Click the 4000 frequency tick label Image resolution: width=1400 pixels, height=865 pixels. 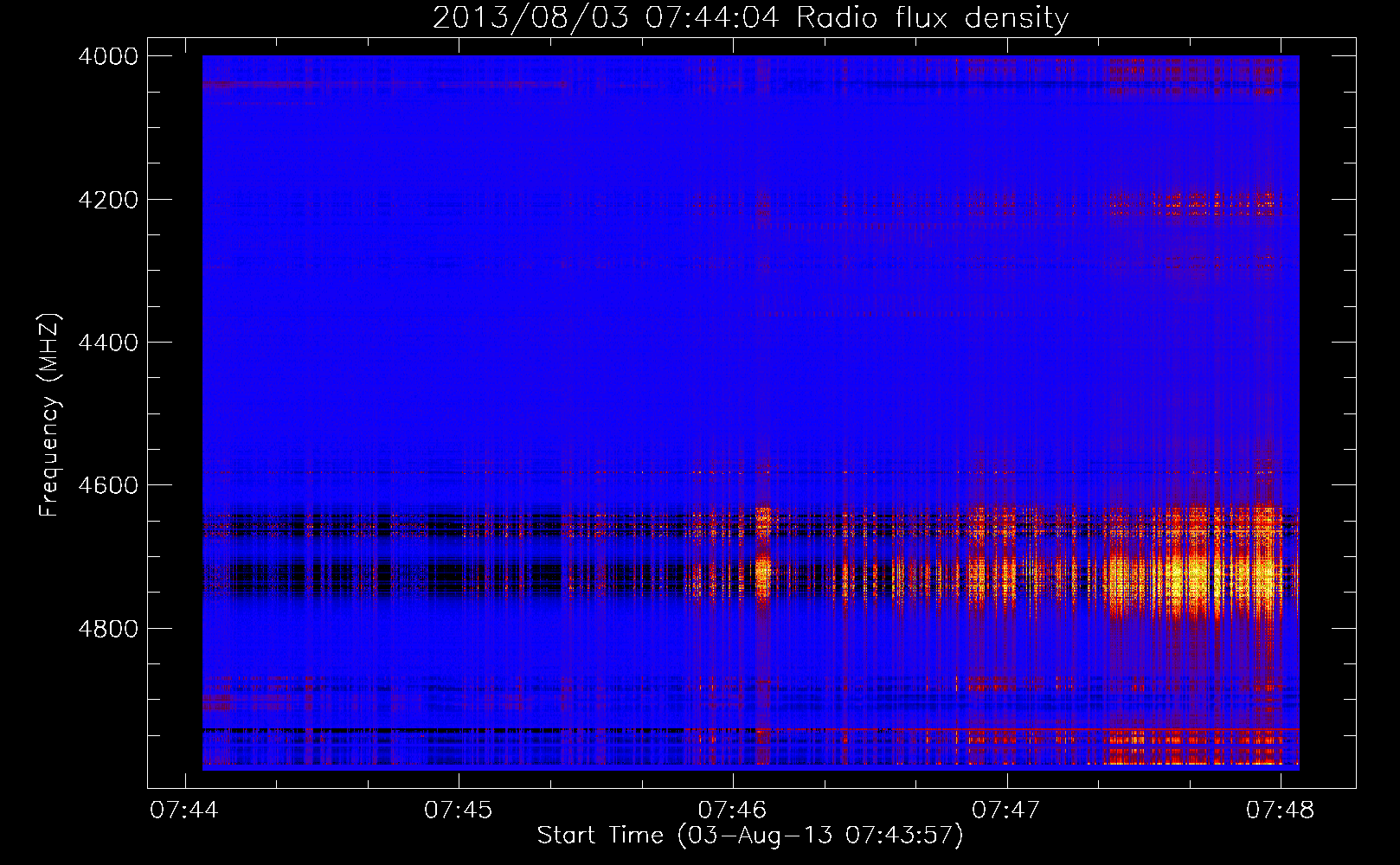pyautogui.click(x=107, y=56)
